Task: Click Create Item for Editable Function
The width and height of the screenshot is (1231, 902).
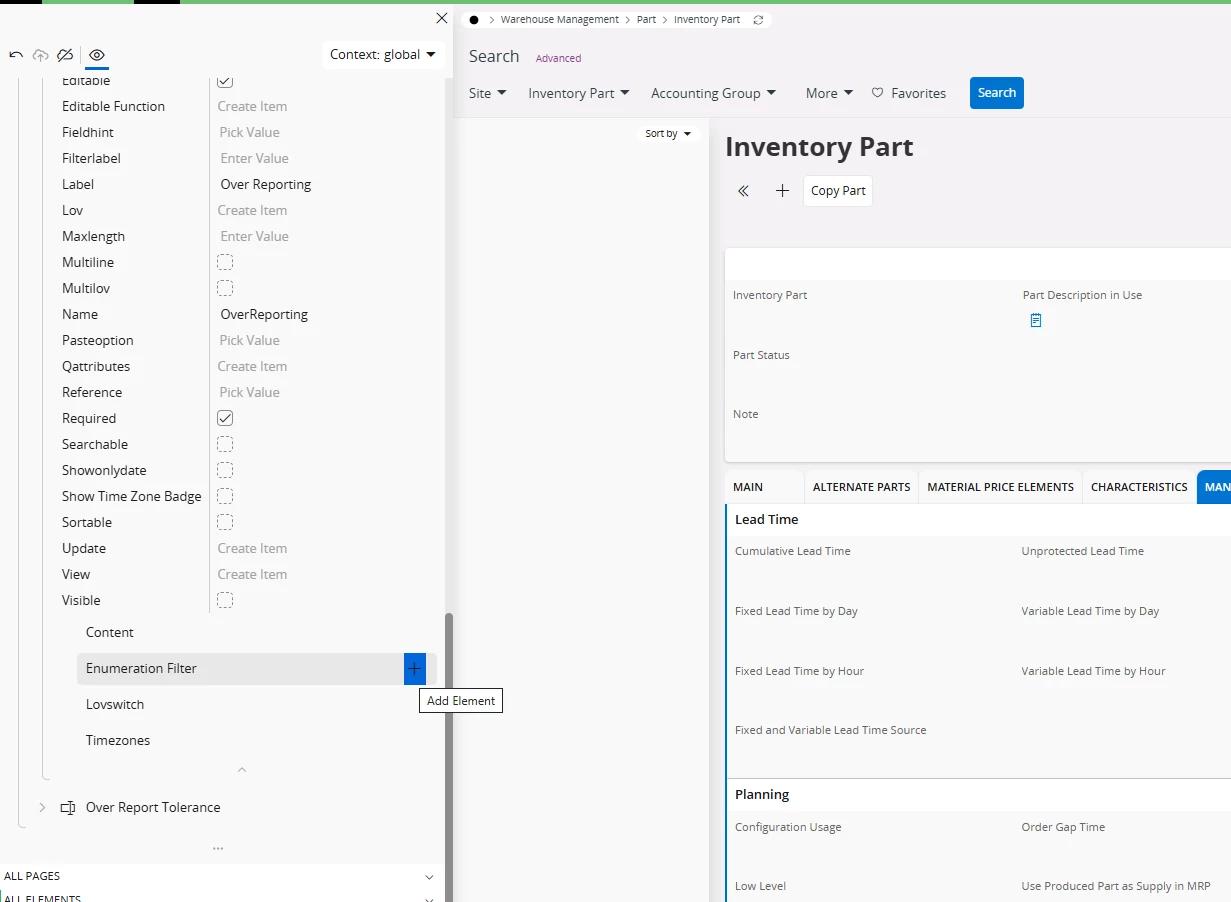Action: click(x=252, y=106)
